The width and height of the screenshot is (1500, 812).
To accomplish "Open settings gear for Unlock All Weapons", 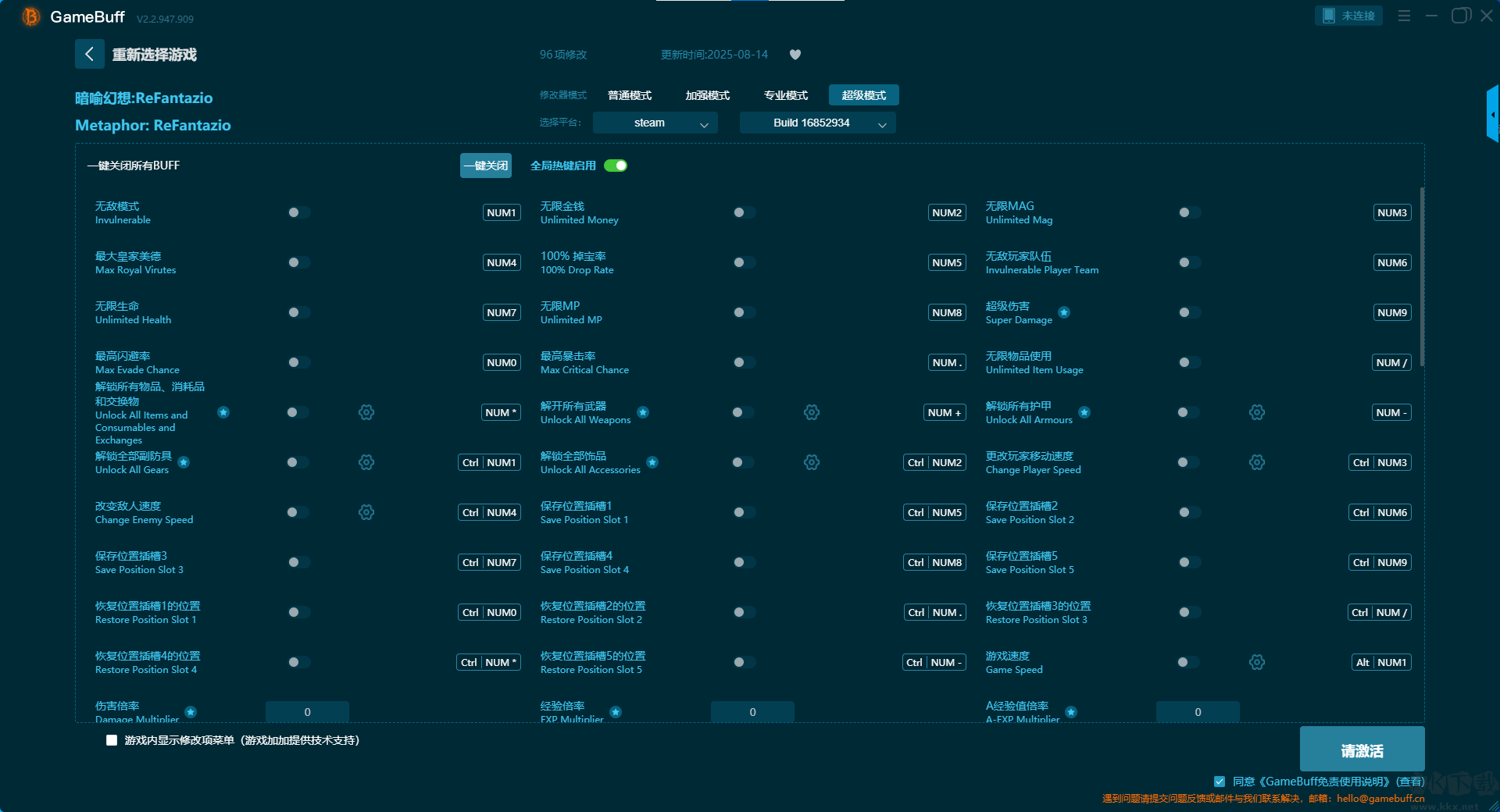I will (812, 412).
